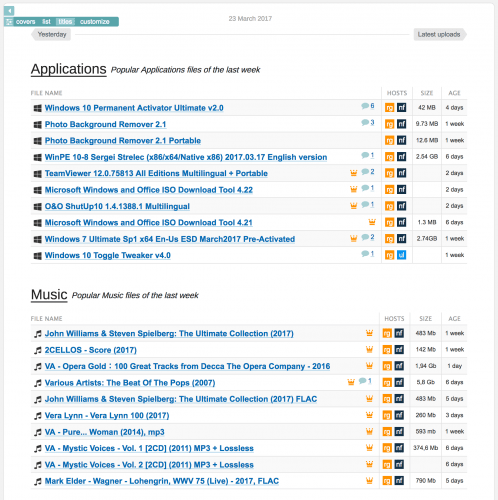Click nf host icon in Mystic Voices Vol. 2 row
The height and width of the screenshot is (500, 498).
point(399,464)
